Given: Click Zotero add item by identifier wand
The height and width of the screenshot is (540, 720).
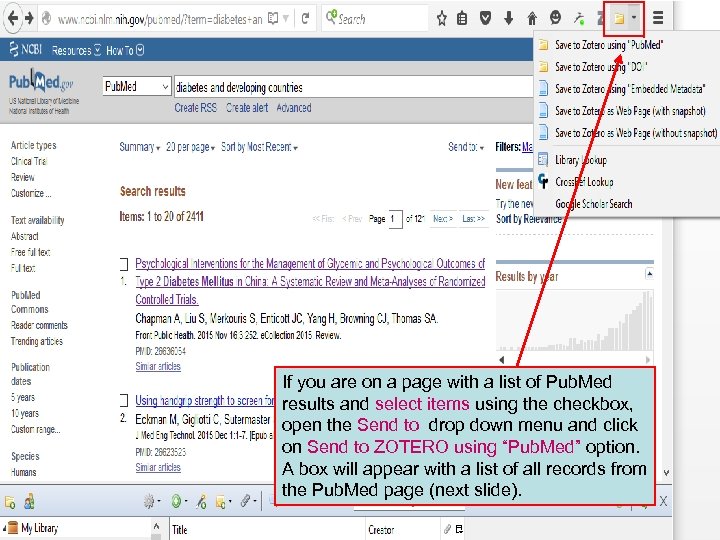Looking at the screenshot, I should tap(201, 502).
